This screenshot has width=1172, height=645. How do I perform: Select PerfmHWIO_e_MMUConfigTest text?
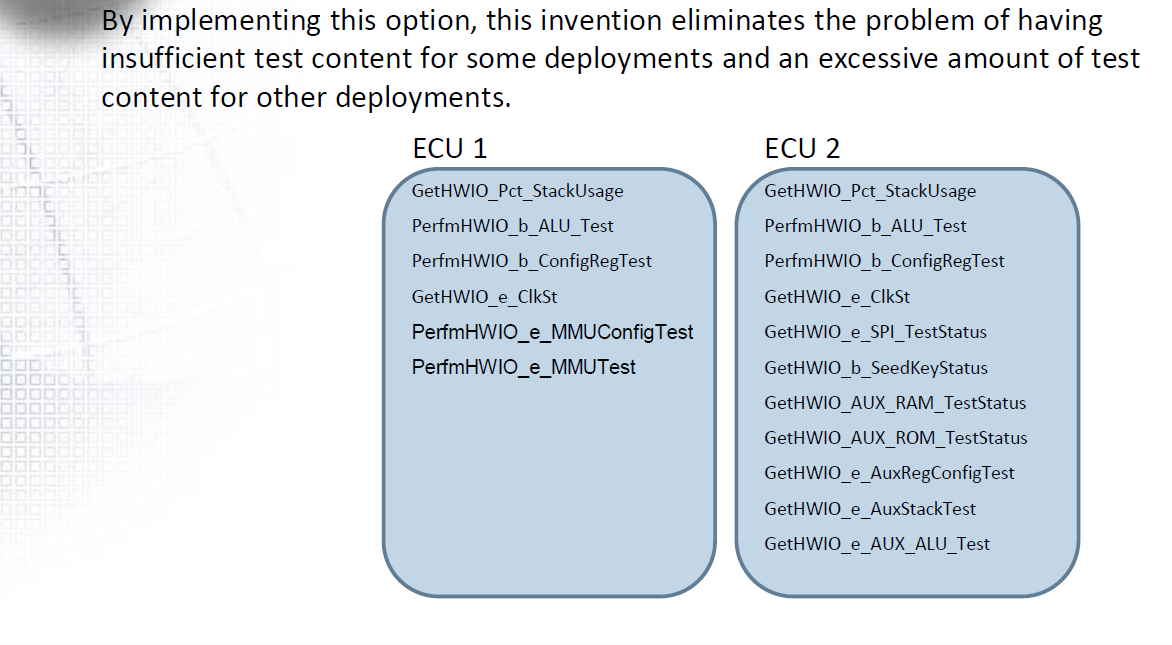(x=552, y=332)
